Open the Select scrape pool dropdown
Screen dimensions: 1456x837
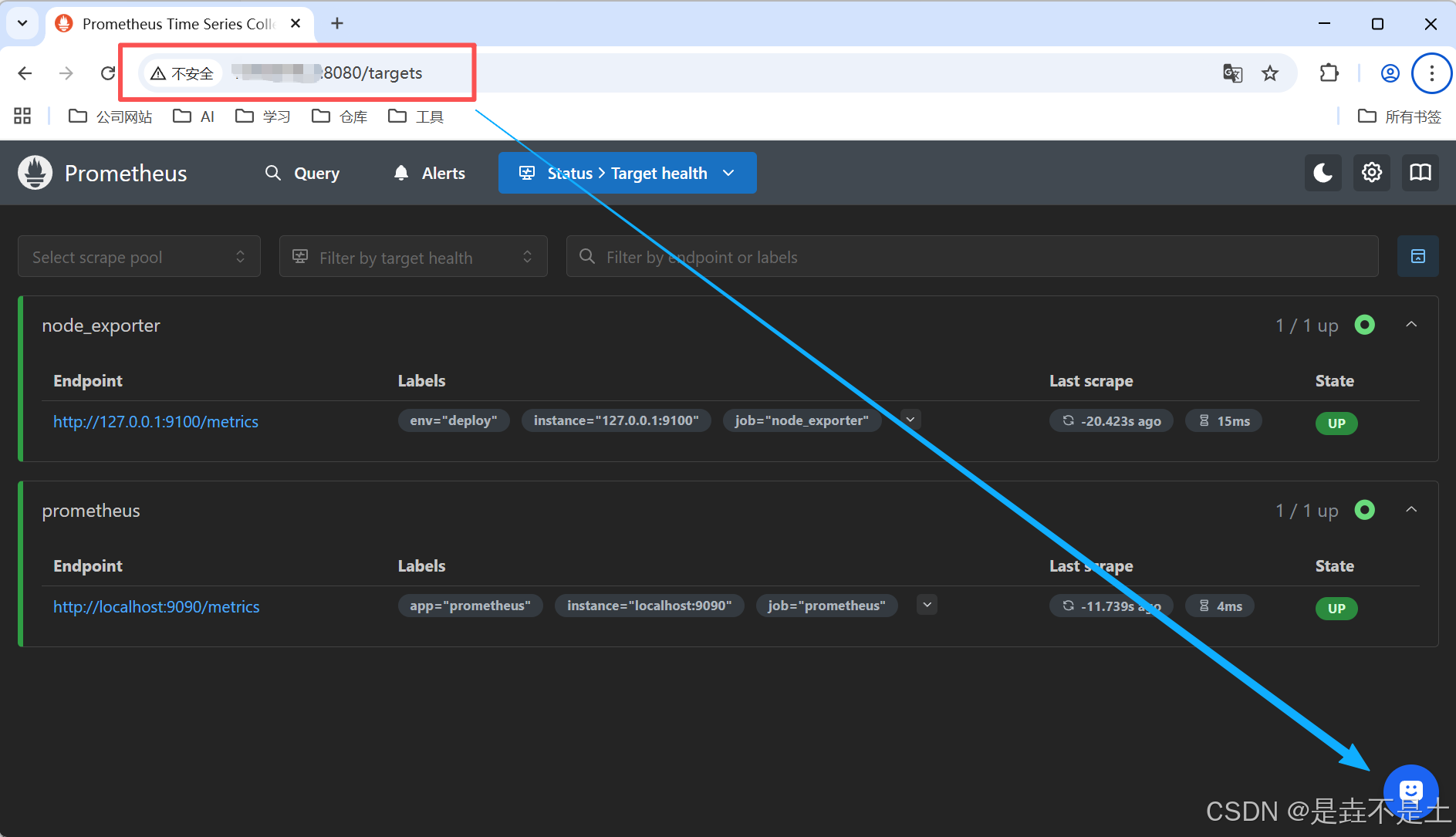pos(139,257)
